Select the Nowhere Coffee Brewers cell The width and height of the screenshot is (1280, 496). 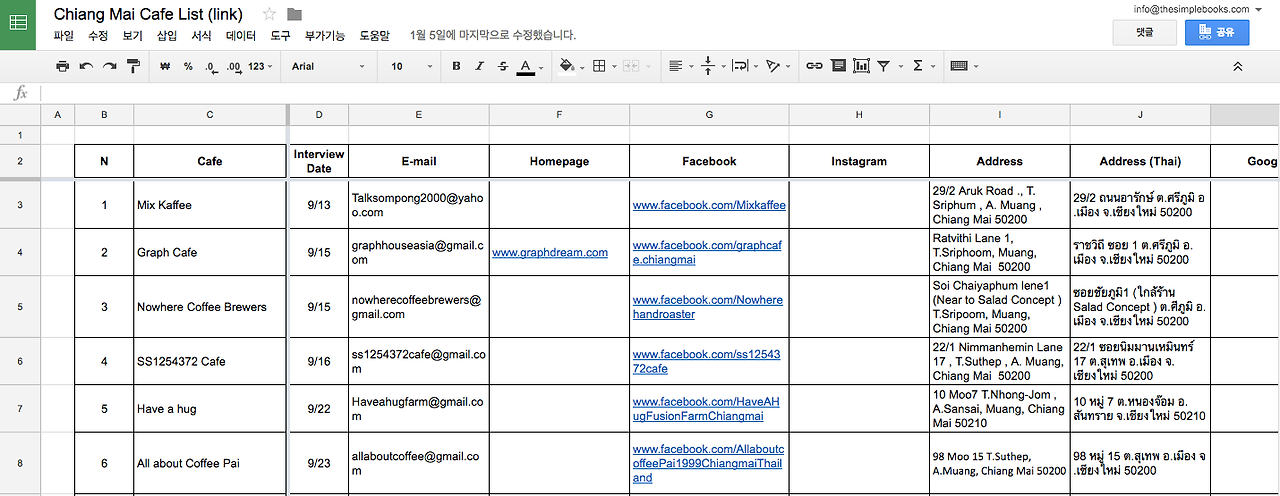(x=210, y=307)
